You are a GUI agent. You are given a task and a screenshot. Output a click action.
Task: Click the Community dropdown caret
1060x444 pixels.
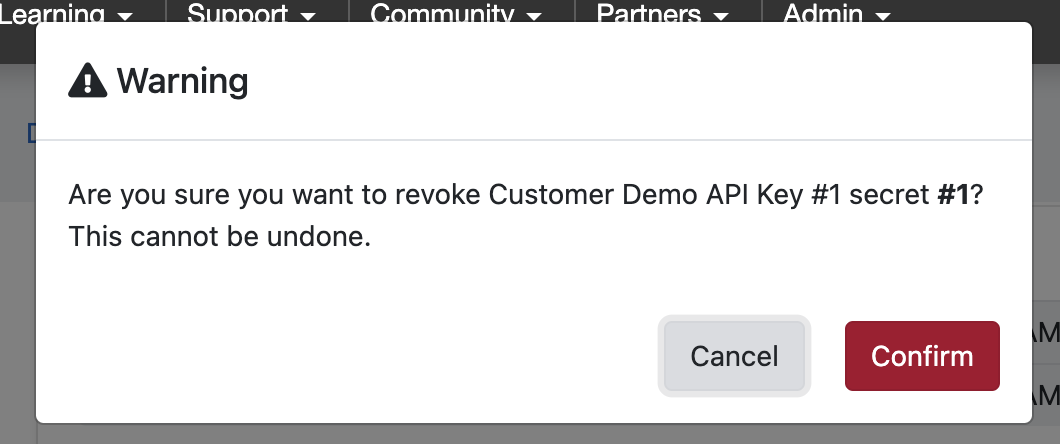[535, 16]
